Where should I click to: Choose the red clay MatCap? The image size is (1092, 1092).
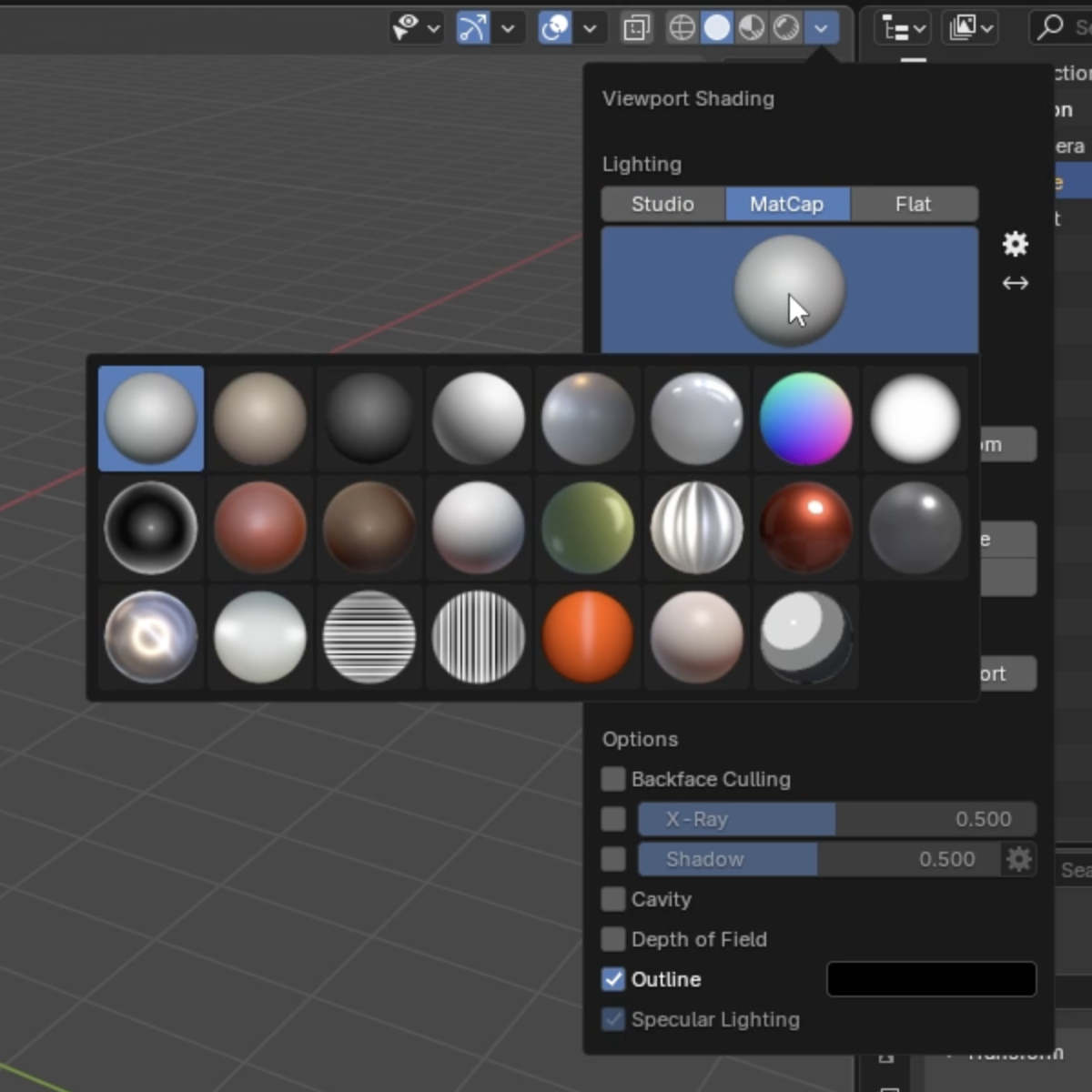coord(260,528)
